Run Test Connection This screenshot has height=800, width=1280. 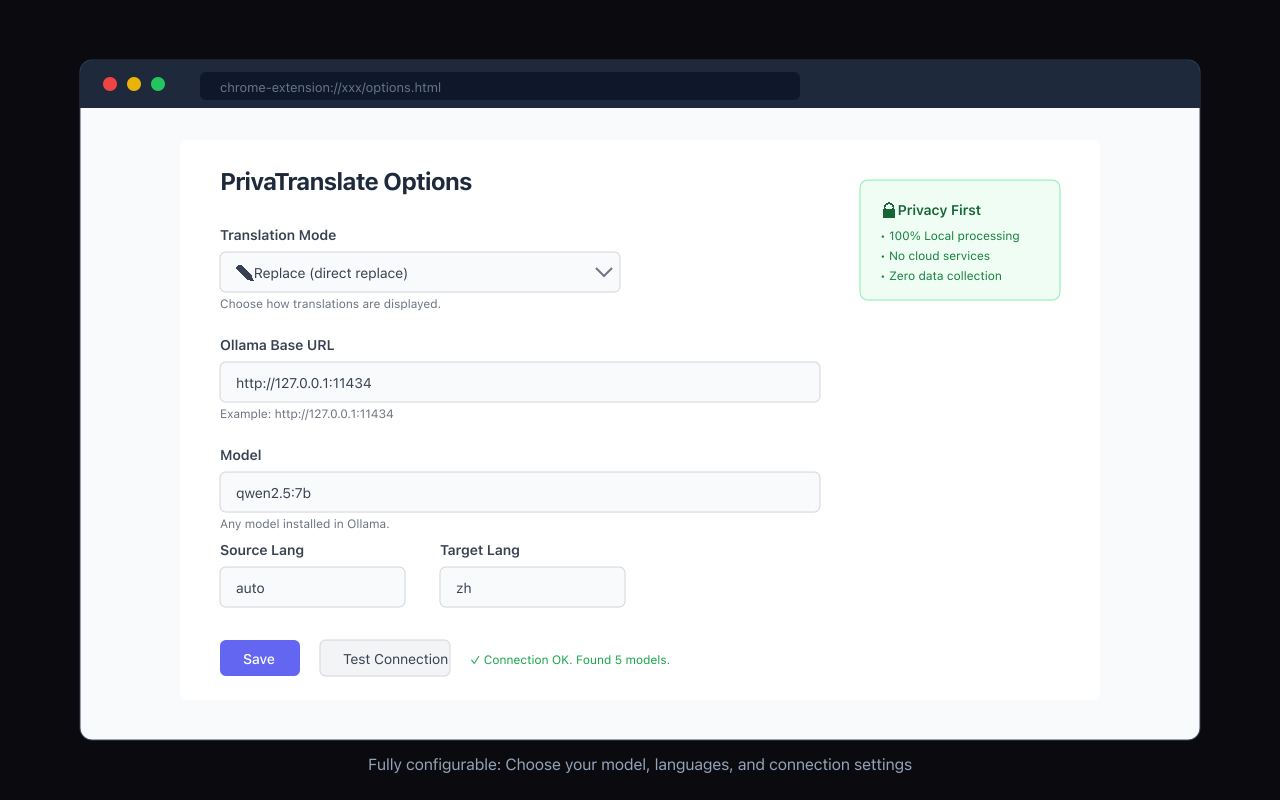click(384, 658)
